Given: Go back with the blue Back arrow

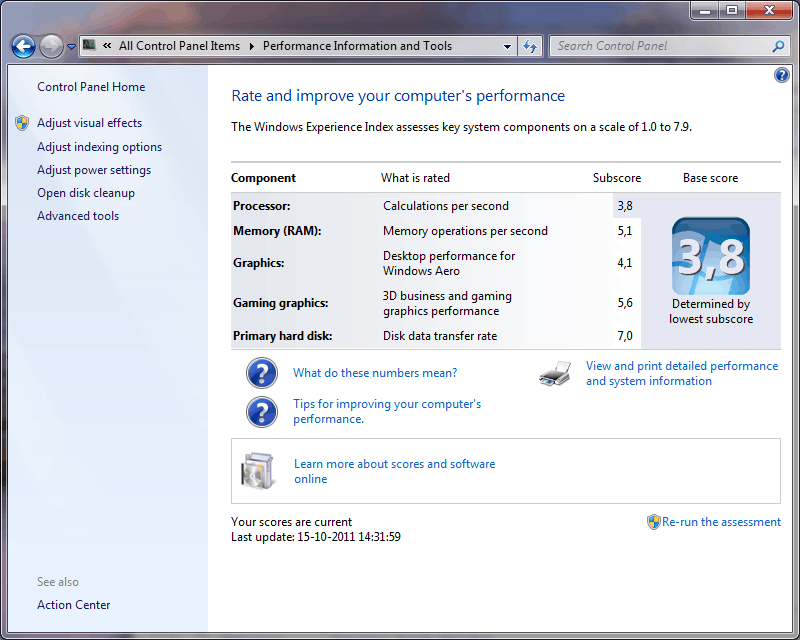Looking at the screenshot, I should click(23, 47).
